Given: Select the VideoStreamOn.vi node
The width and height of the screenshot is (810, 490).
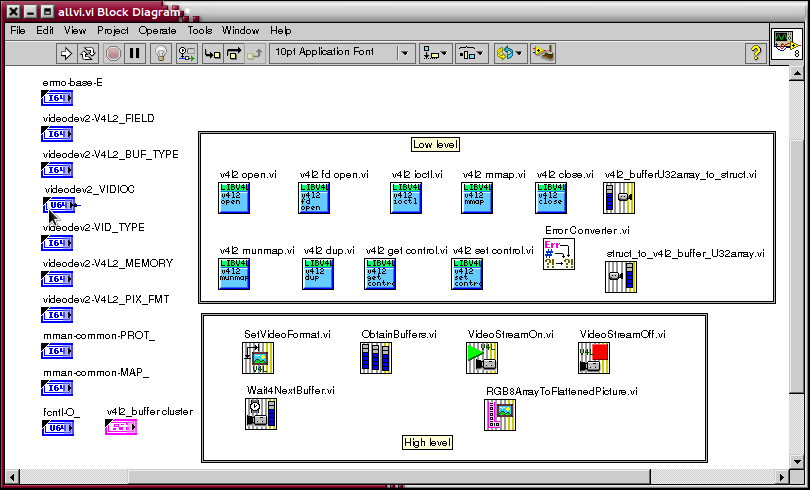Looking at the screenshot, I should [481, 358].
